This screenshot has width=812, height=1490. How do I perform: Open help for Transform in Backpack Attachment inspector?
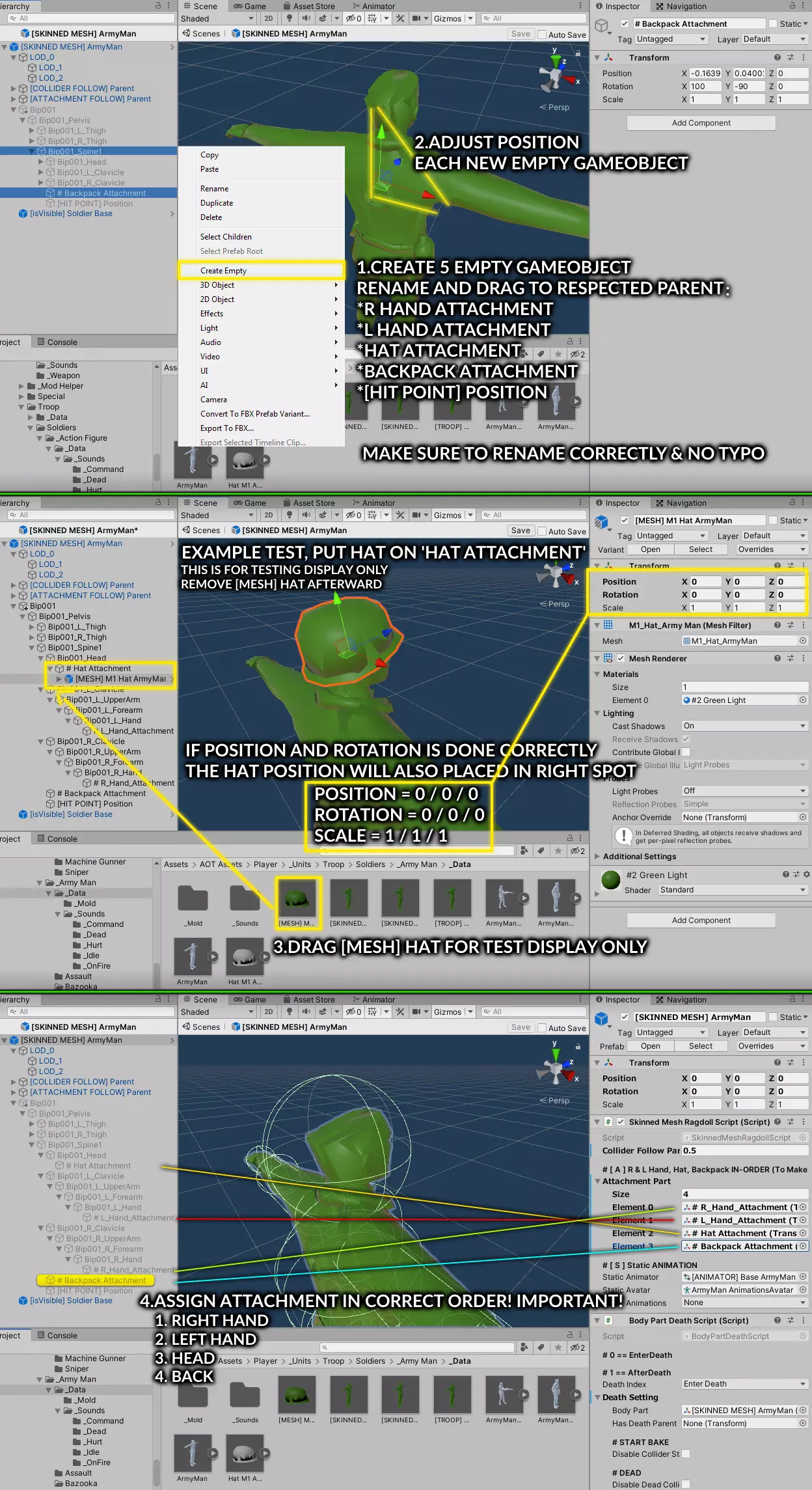(778, 57)
